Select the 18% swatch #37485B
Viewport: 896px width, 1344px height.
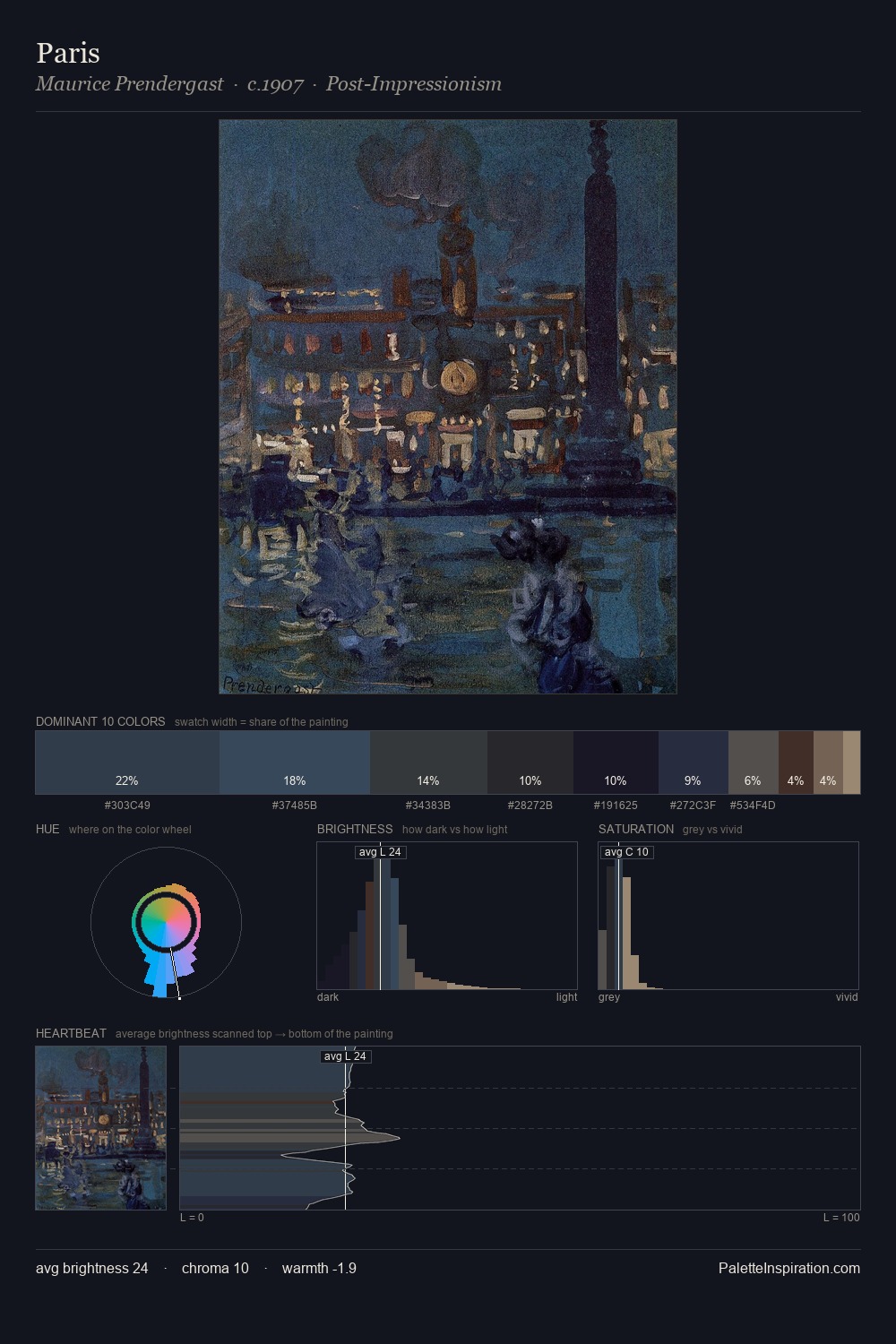[295, 762]
